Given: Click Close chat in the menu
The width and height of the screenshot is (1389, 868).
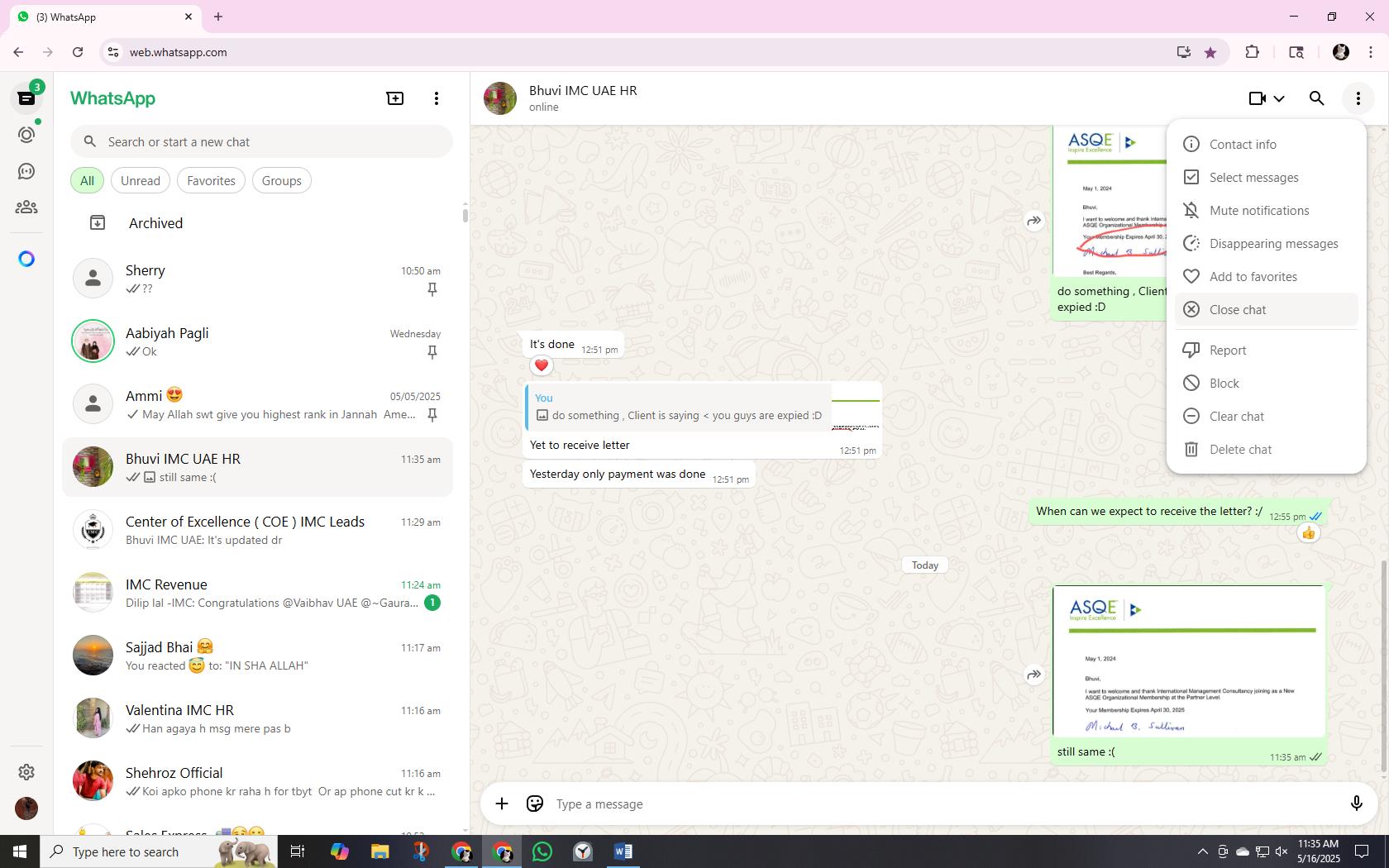Looking at the screenshot, I should (1266, 309).
